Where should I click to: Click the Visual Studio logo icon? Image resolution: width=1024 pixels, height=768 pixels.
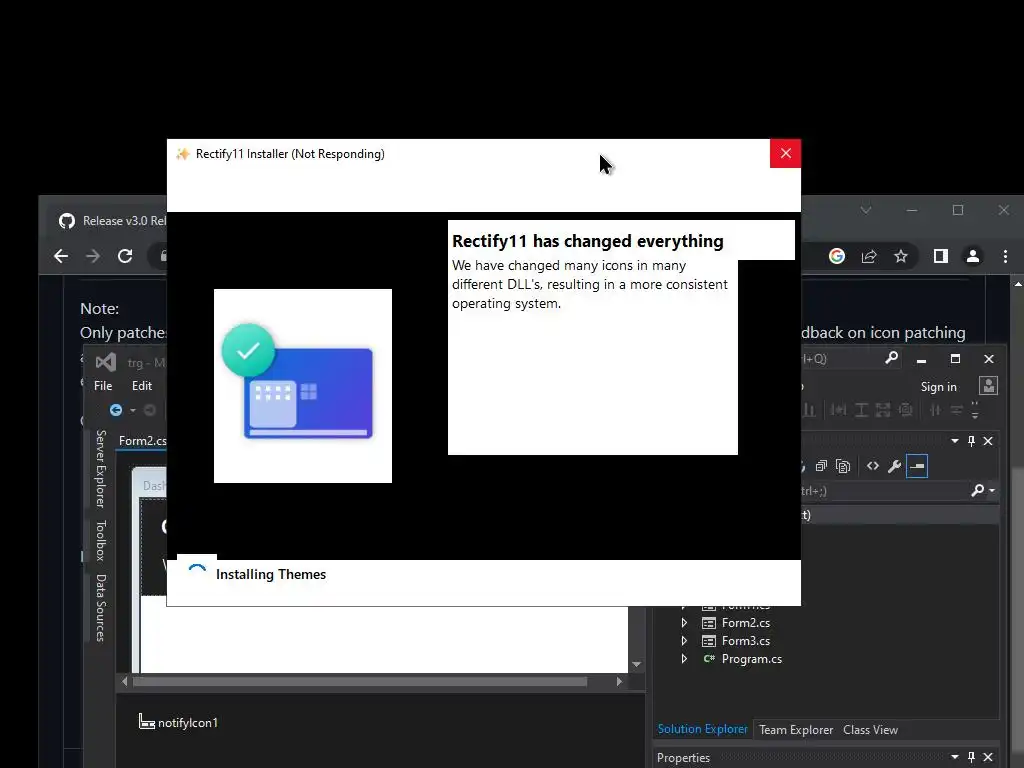106,362
